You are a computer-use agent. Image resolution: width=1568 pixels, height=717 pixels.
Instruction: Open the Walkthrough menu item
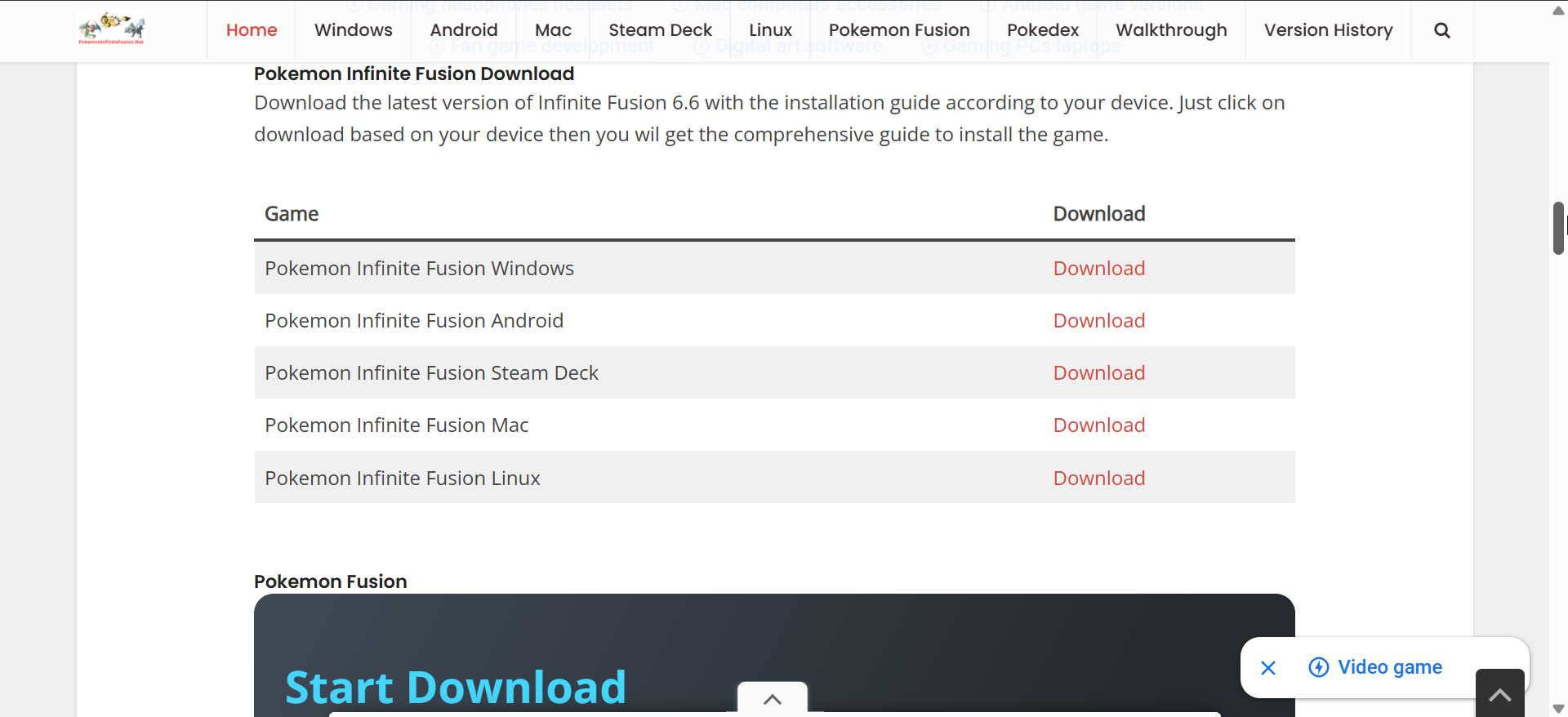click(x=1171, y=30)
